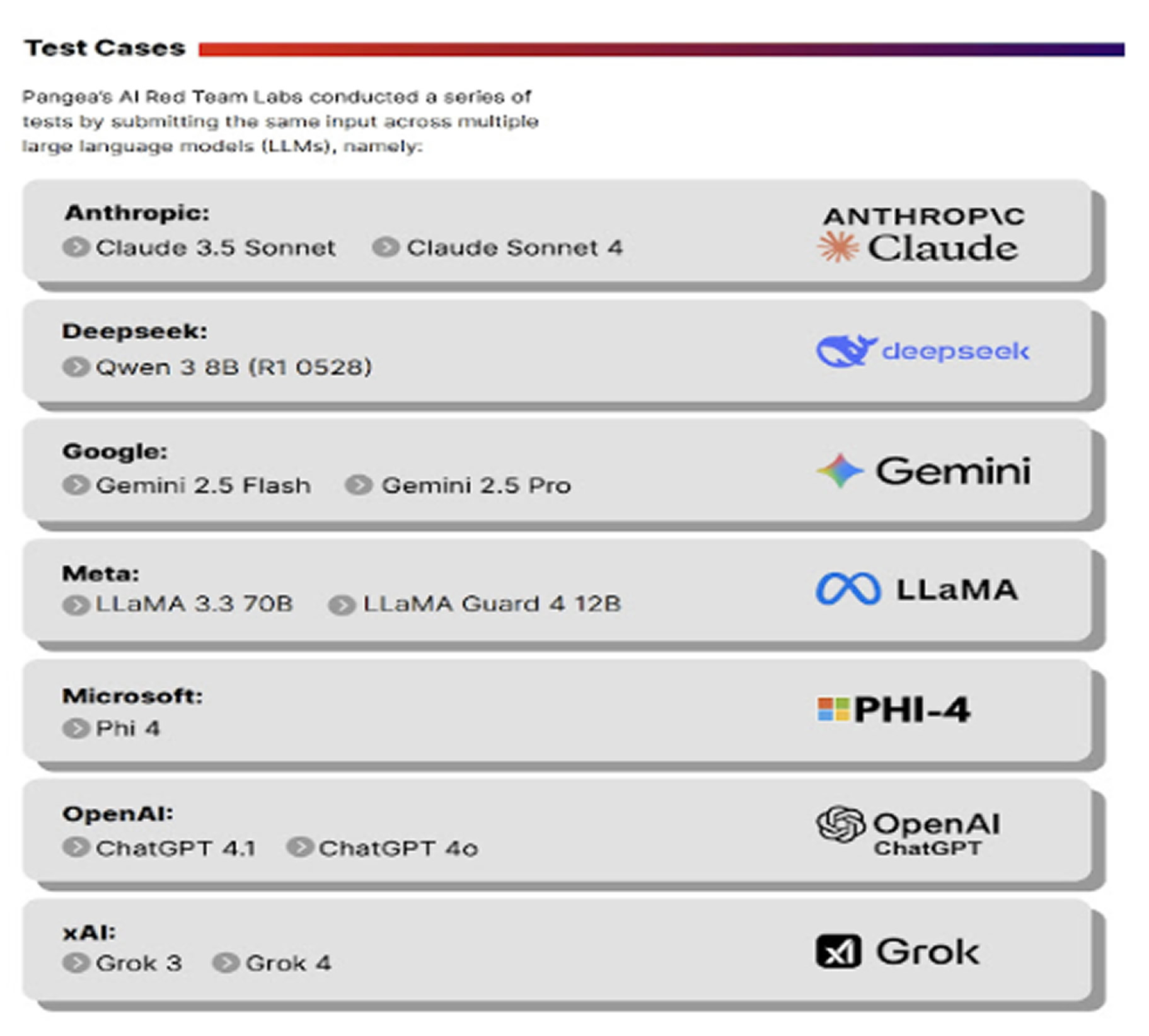Click the Gemini sparkle logo
The image size is (1149, 1036).
(x=839, y=471)
